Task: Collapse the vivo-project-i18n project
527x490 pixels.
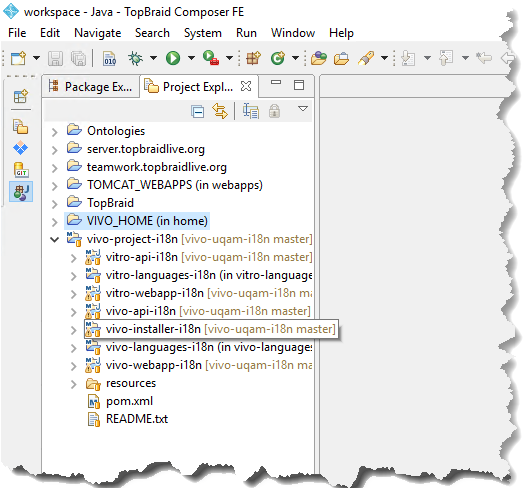Action: [x=54, y=239]
